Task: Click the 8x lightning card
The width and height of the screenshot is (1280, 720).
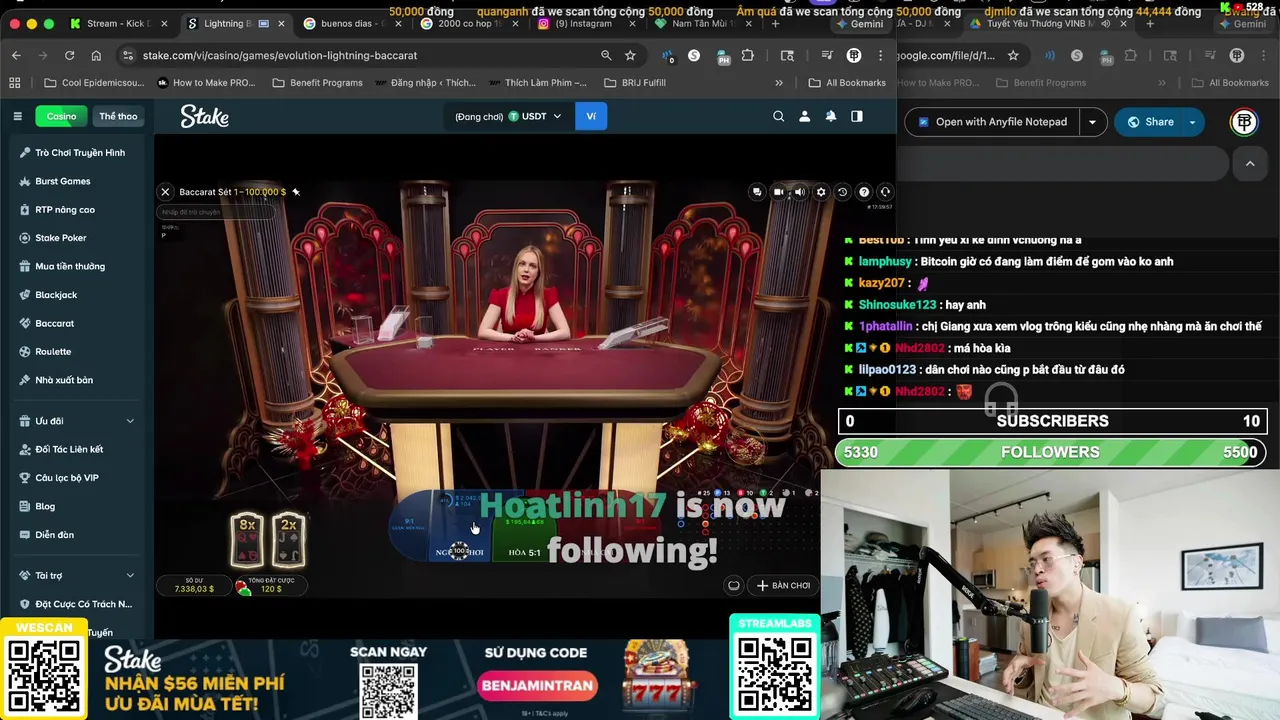Action: pyautogui.click(x=247, y=539)
